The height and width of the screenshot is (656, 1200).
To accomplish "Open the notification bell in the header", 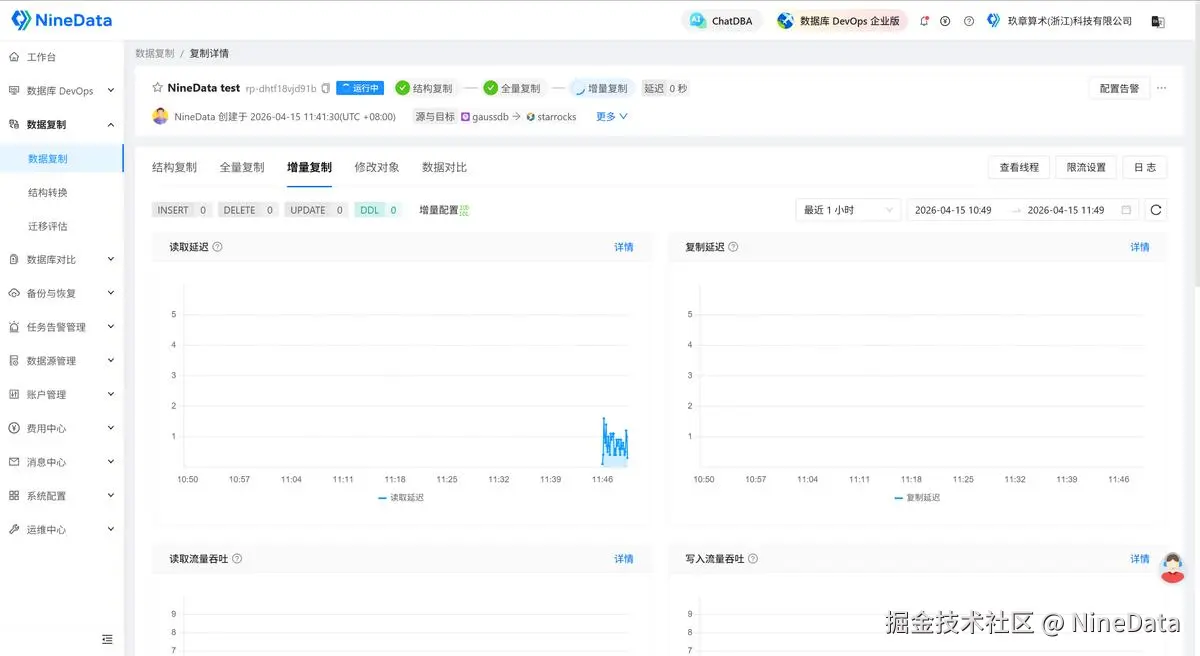I will point(924,21).
